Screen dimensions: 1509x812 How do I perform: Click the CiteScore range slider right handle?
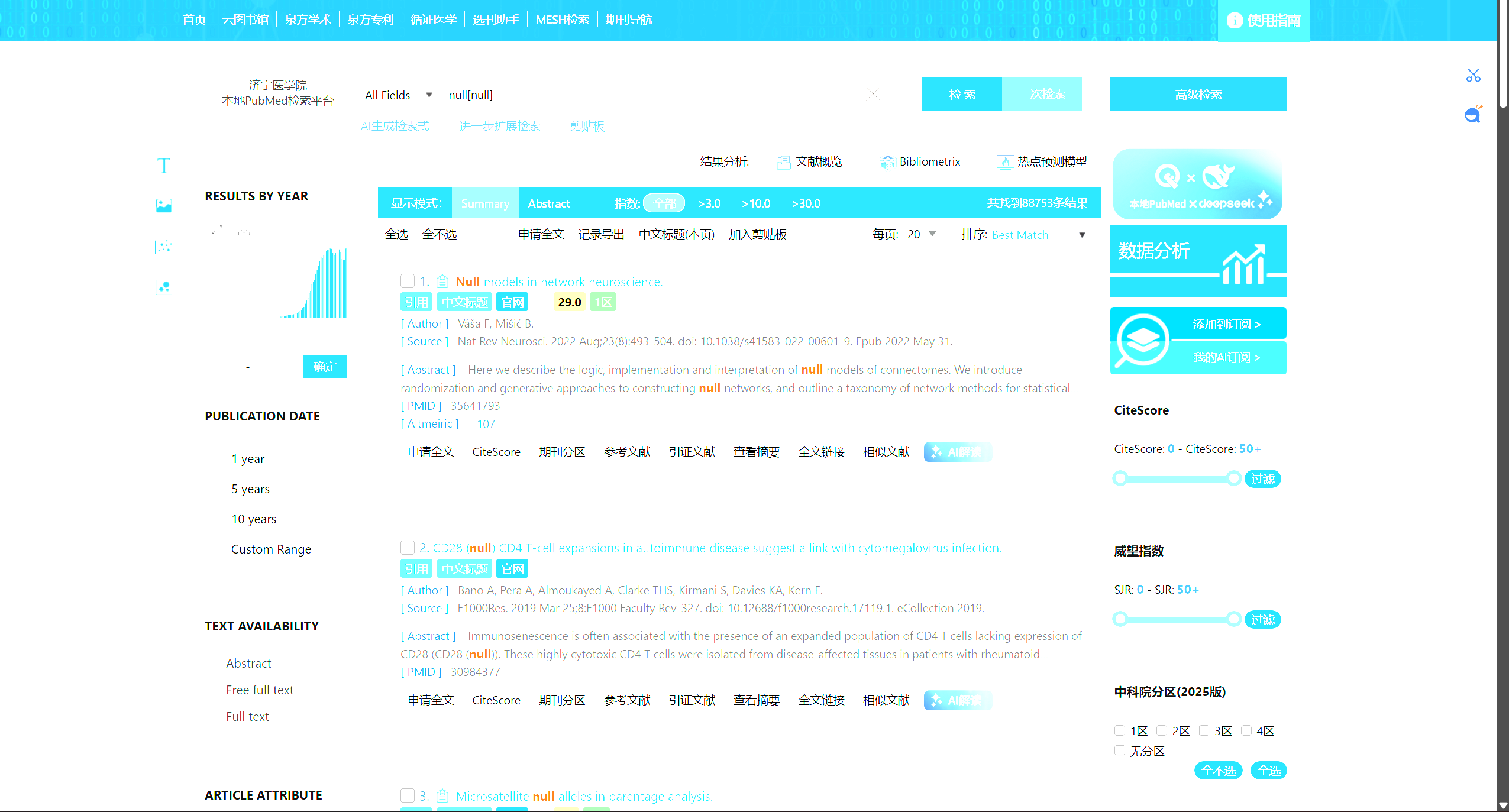click(x=1233, y=478)
